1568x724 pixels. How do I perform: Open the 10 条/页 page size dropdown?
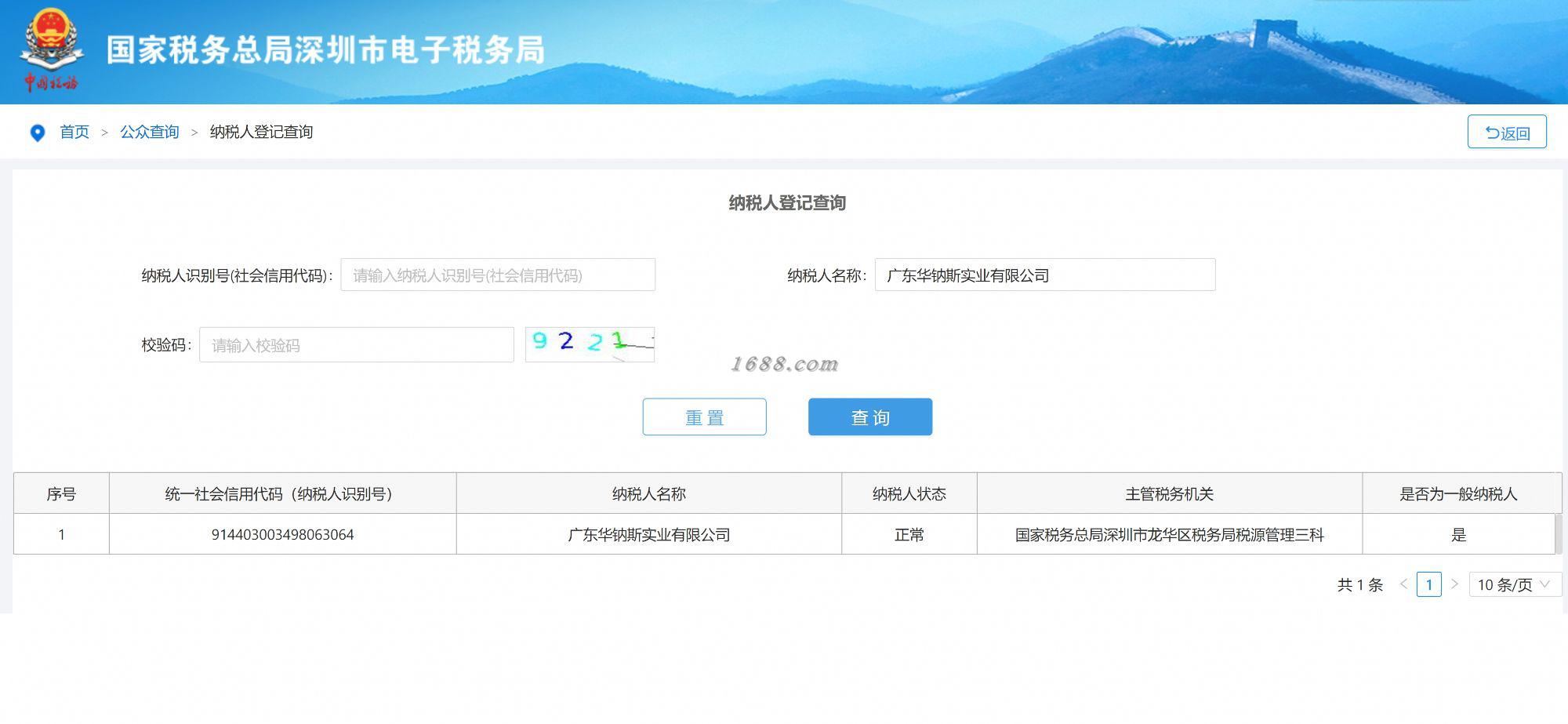pyautogui.click(x=1515, y=584)
